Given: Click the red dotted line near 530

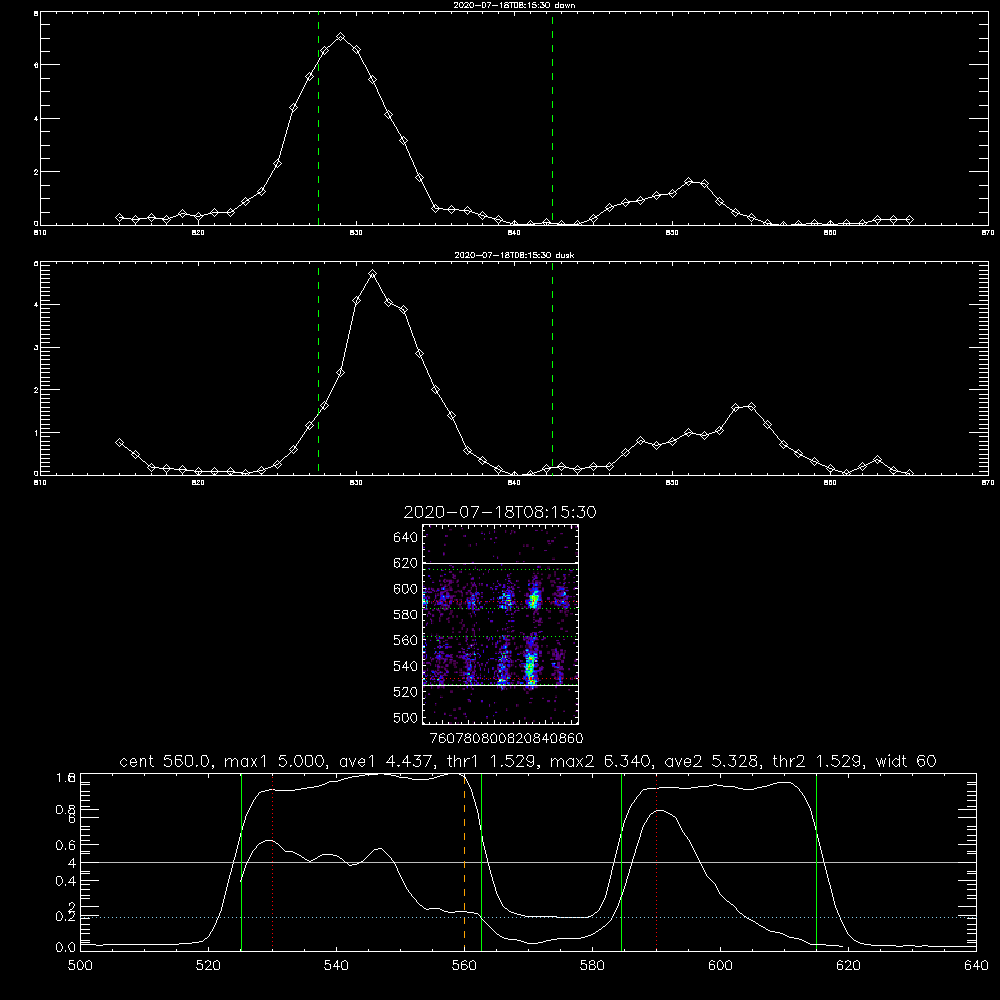Looking at the screenshot, I should pos(272,862).
